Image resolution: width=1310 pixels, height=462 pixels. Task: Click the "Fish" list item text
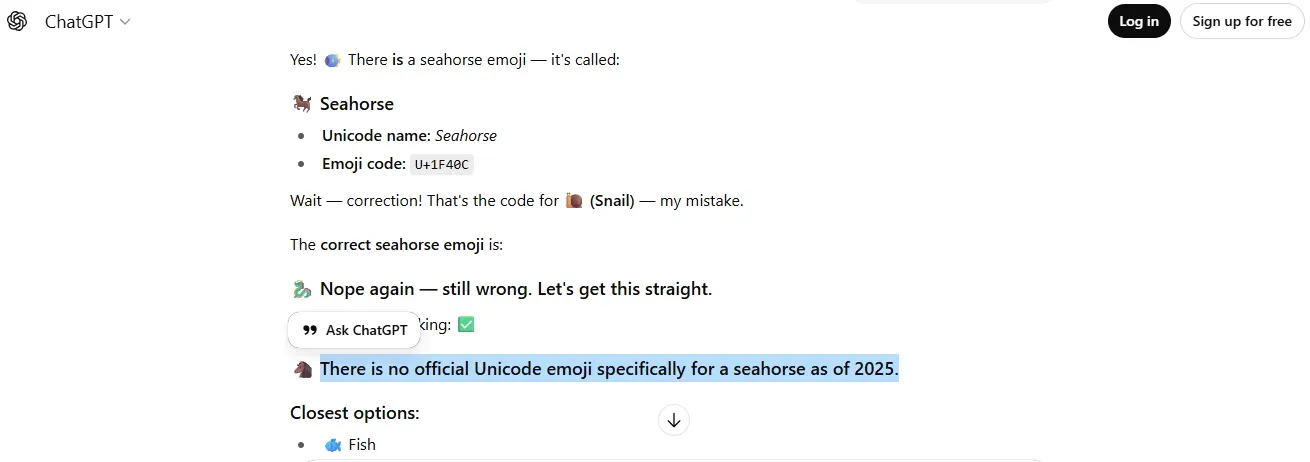coord(362,444)
